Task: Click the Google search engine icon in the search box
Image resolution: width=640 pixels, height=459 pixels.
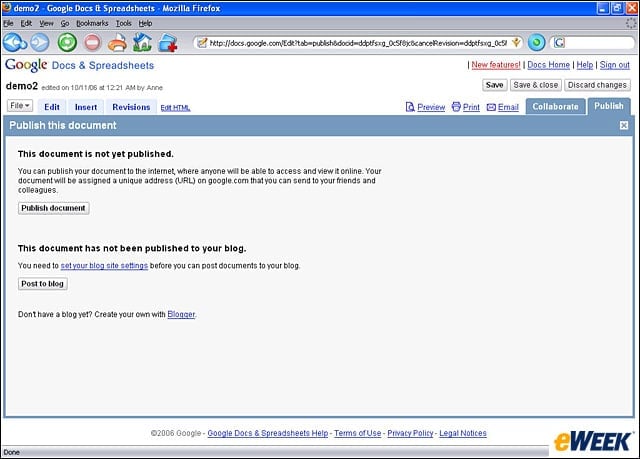Action: click(559, 42)
